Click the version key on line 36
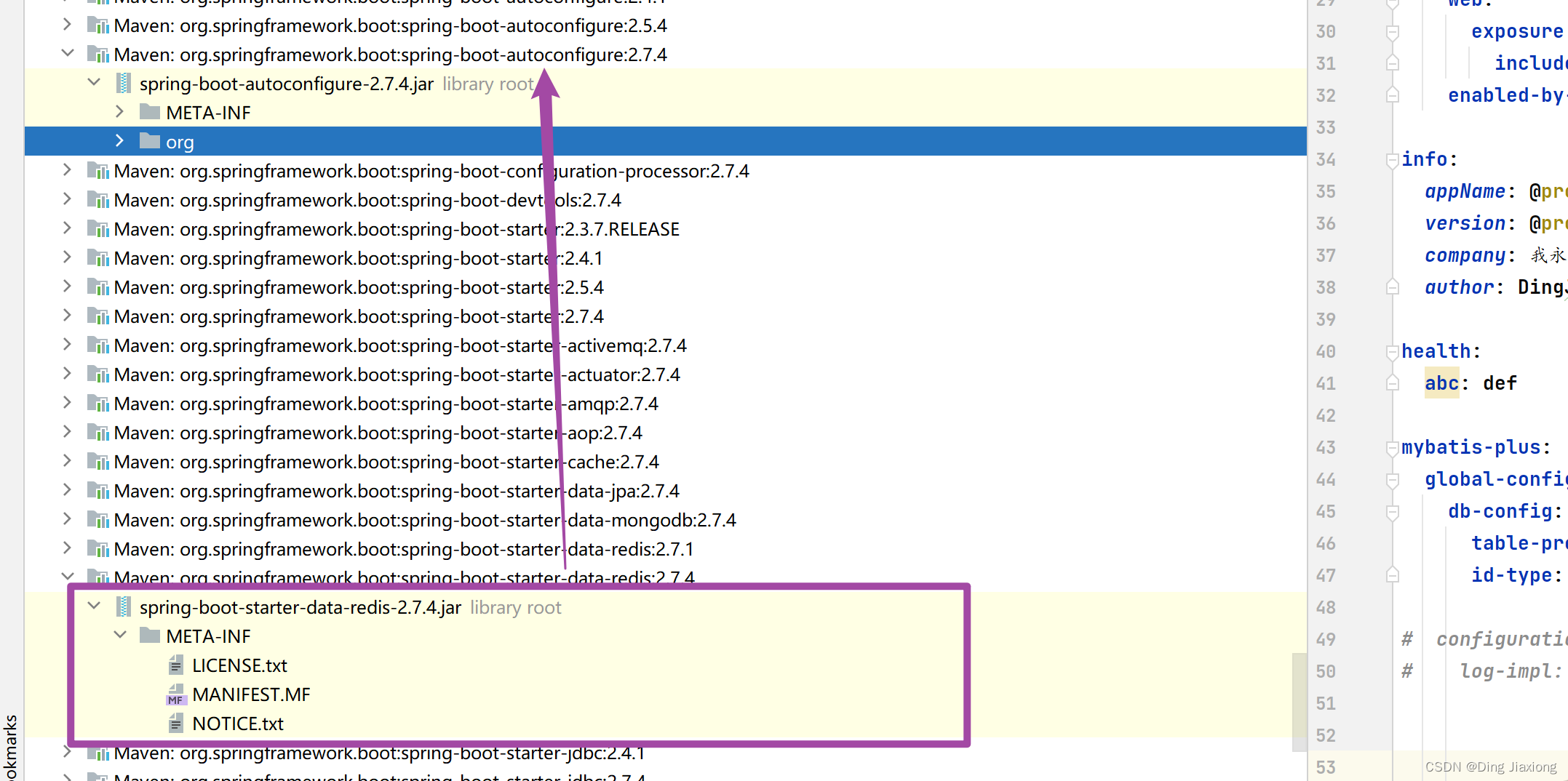The height and width of the screenshot is (781, 1568). (1465, 223)
